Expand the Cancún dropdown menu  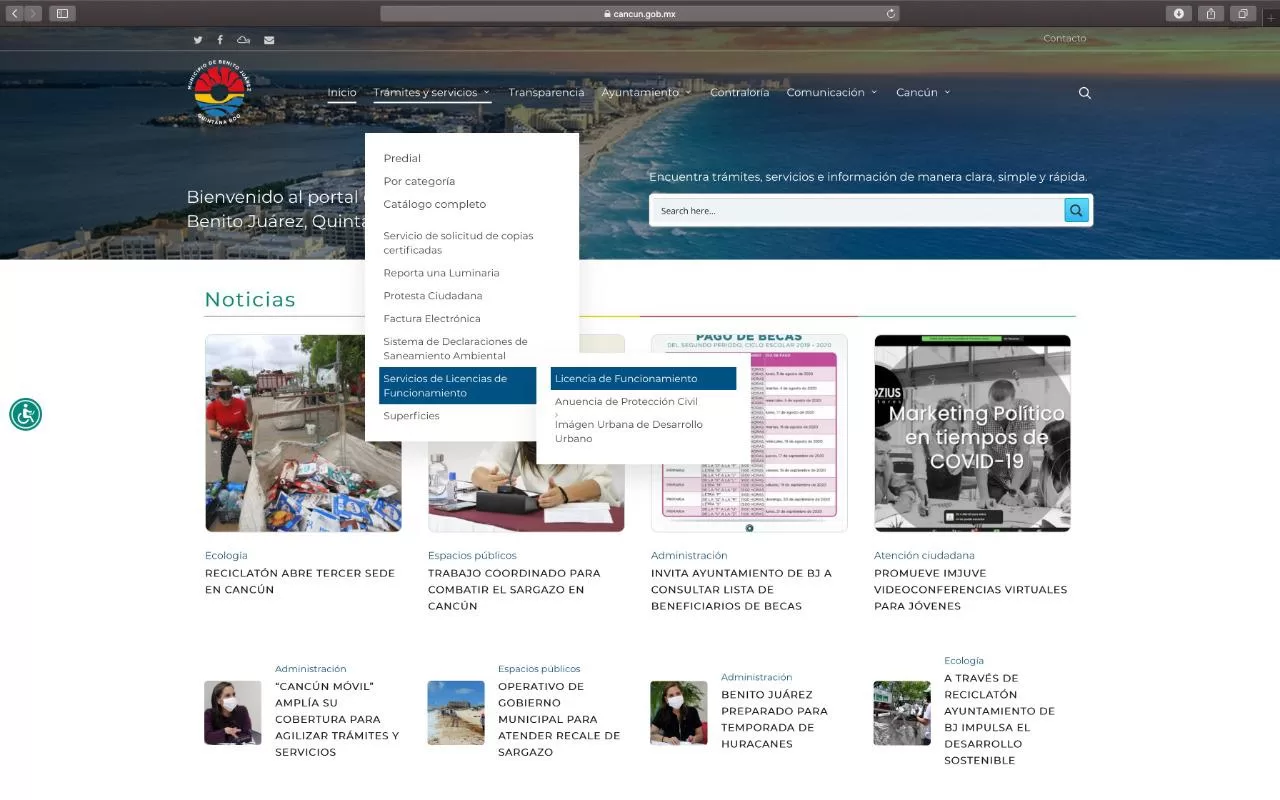[x=923, y=92]
